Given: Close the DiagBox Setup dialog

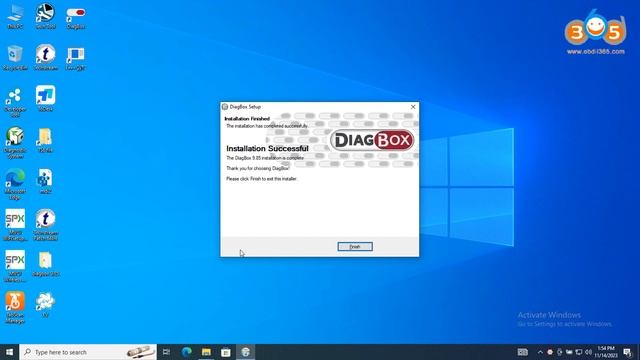Looking at the screenshot, I should coord(413,107).
